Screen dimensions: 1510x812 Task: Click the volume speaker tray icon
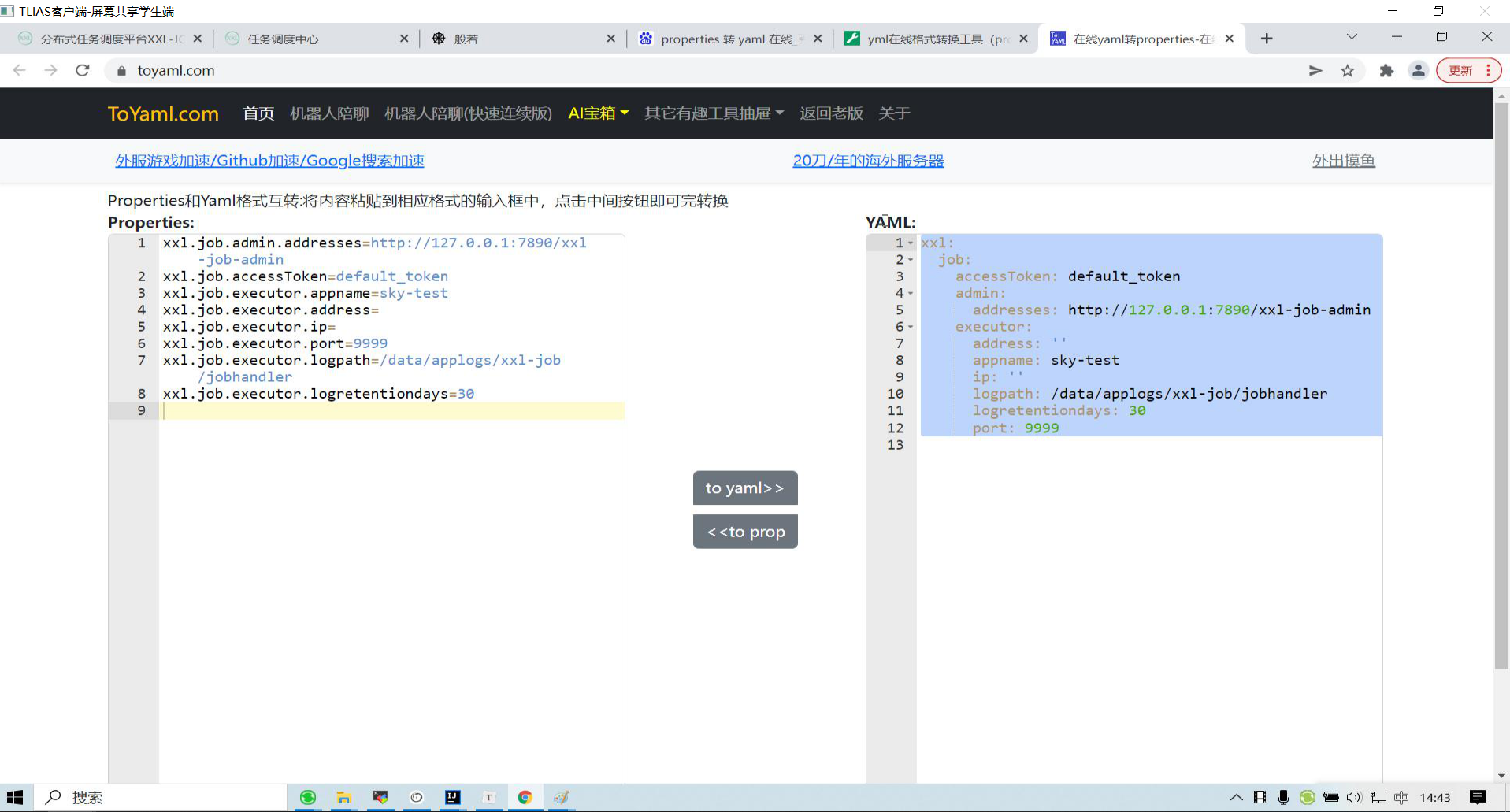coord(1354,797)
